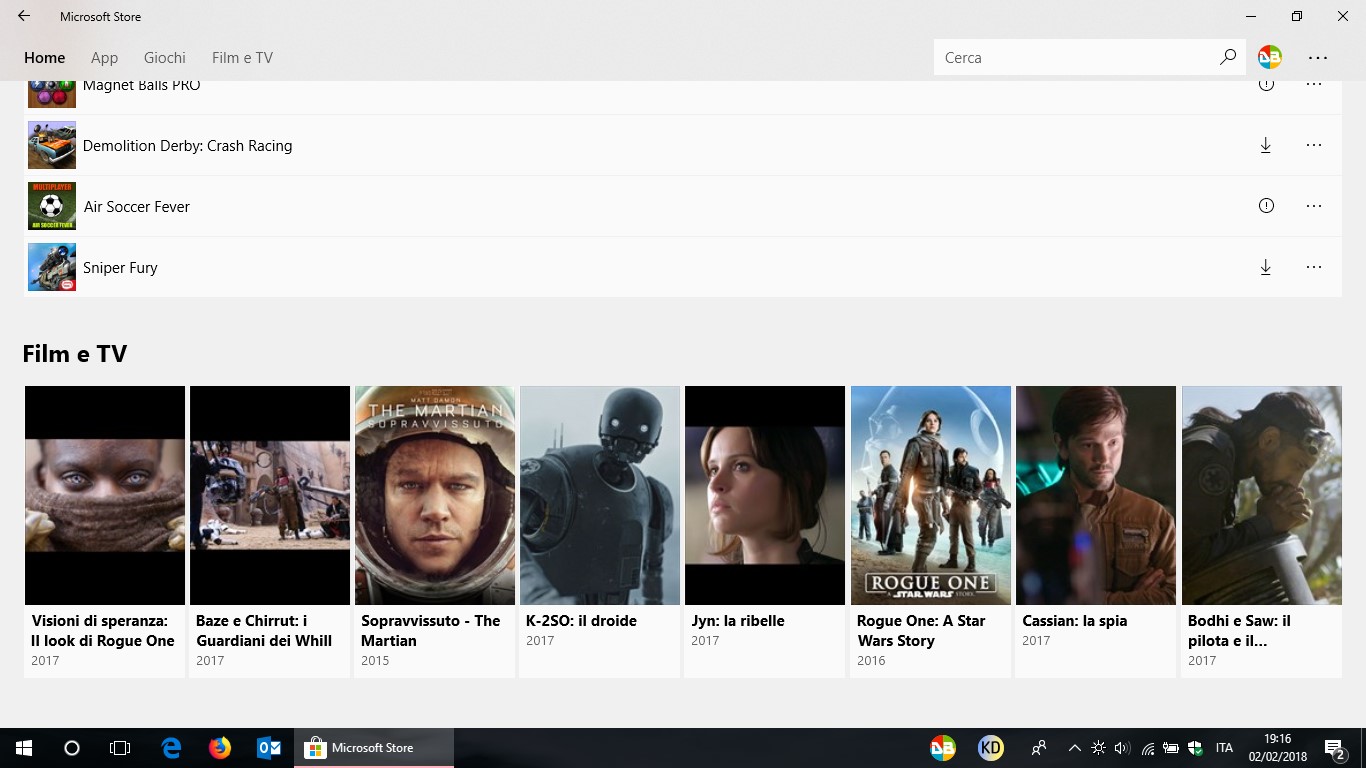The height and width of the screenshot is (768, 1366).
Task: Click the brightness sun icon in tray
Action: coord(1099,748)
